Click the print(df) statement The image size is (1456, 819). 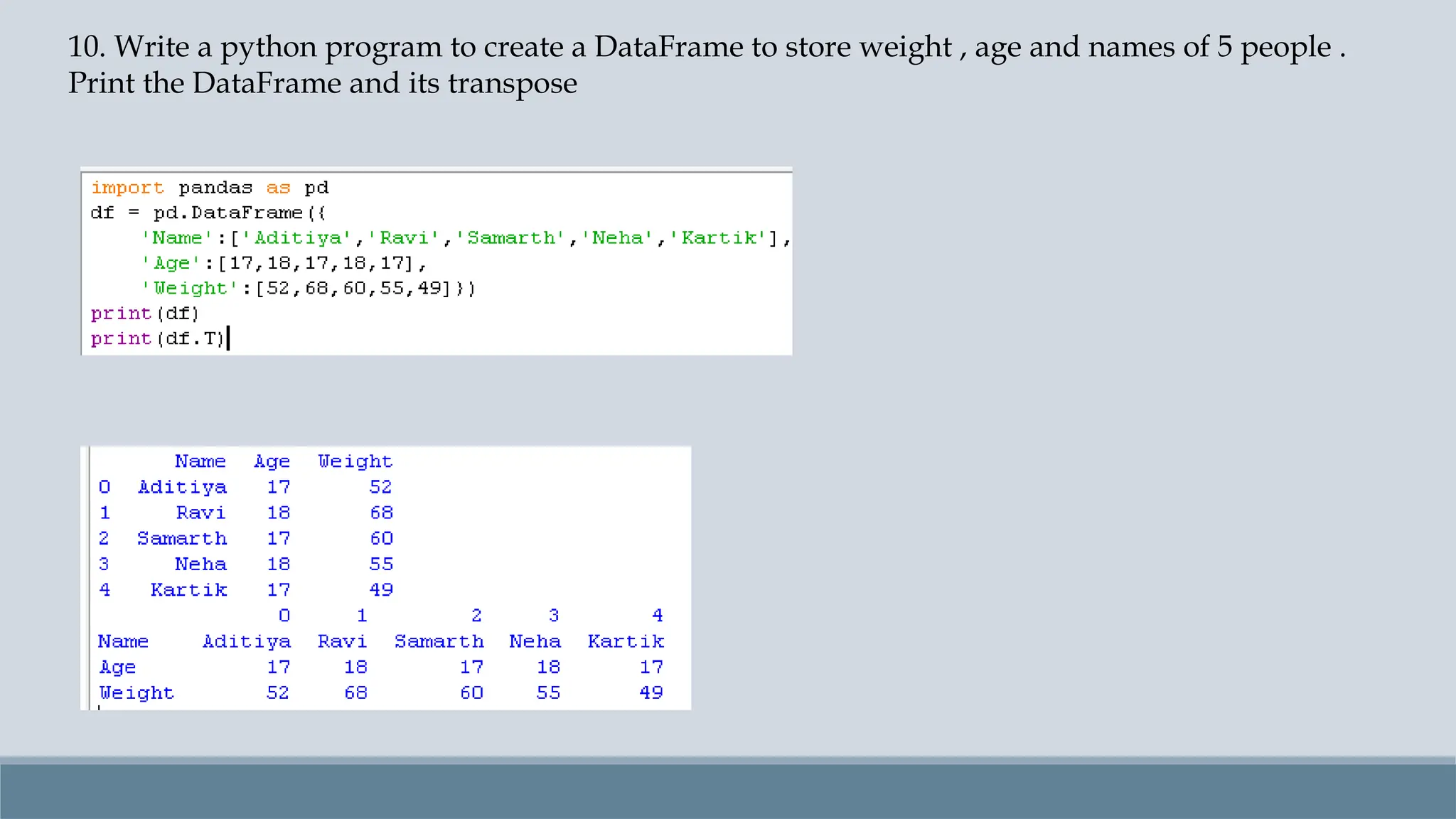(145, 314)
